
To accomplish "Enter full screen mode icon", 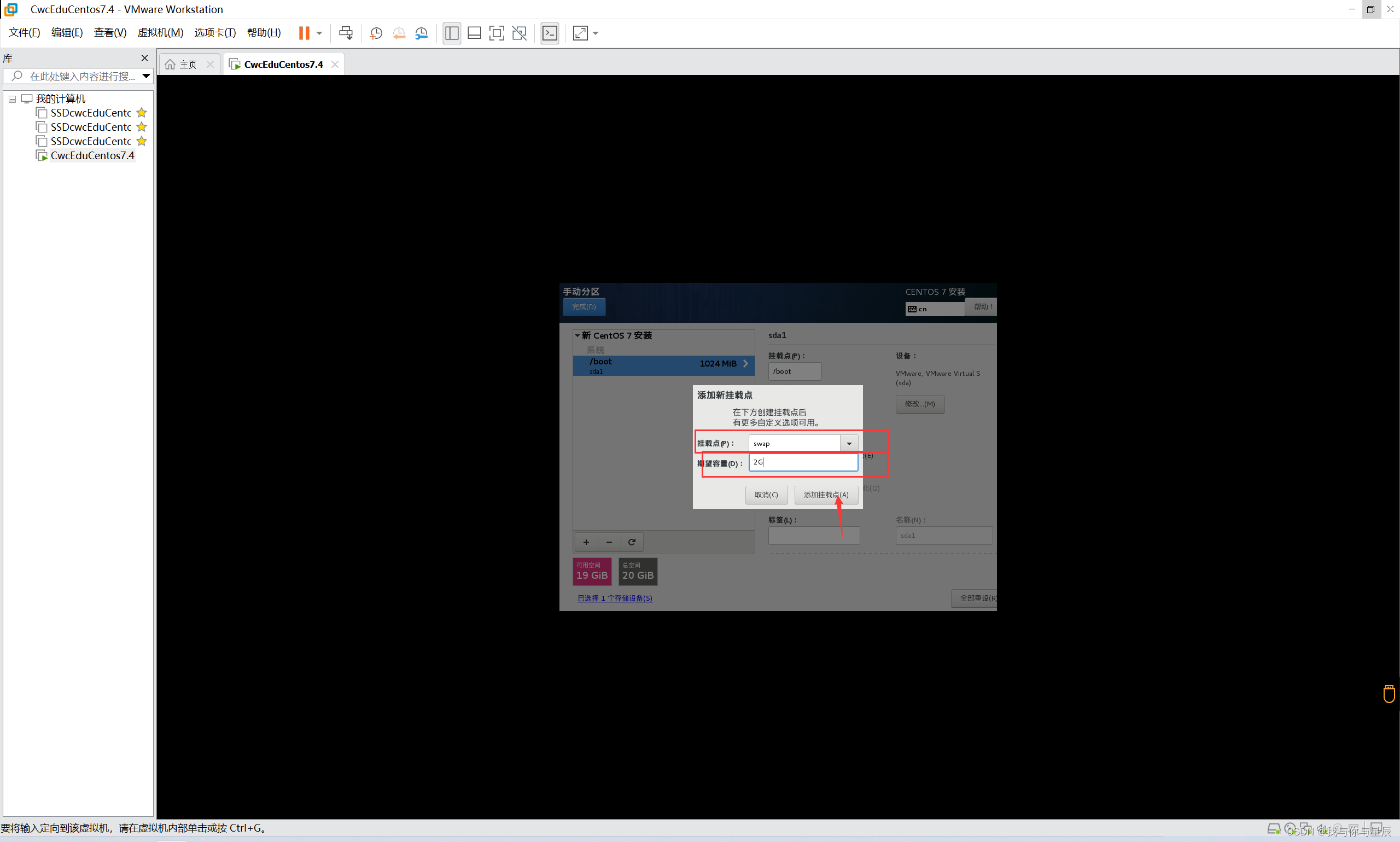I will (496, 33).
